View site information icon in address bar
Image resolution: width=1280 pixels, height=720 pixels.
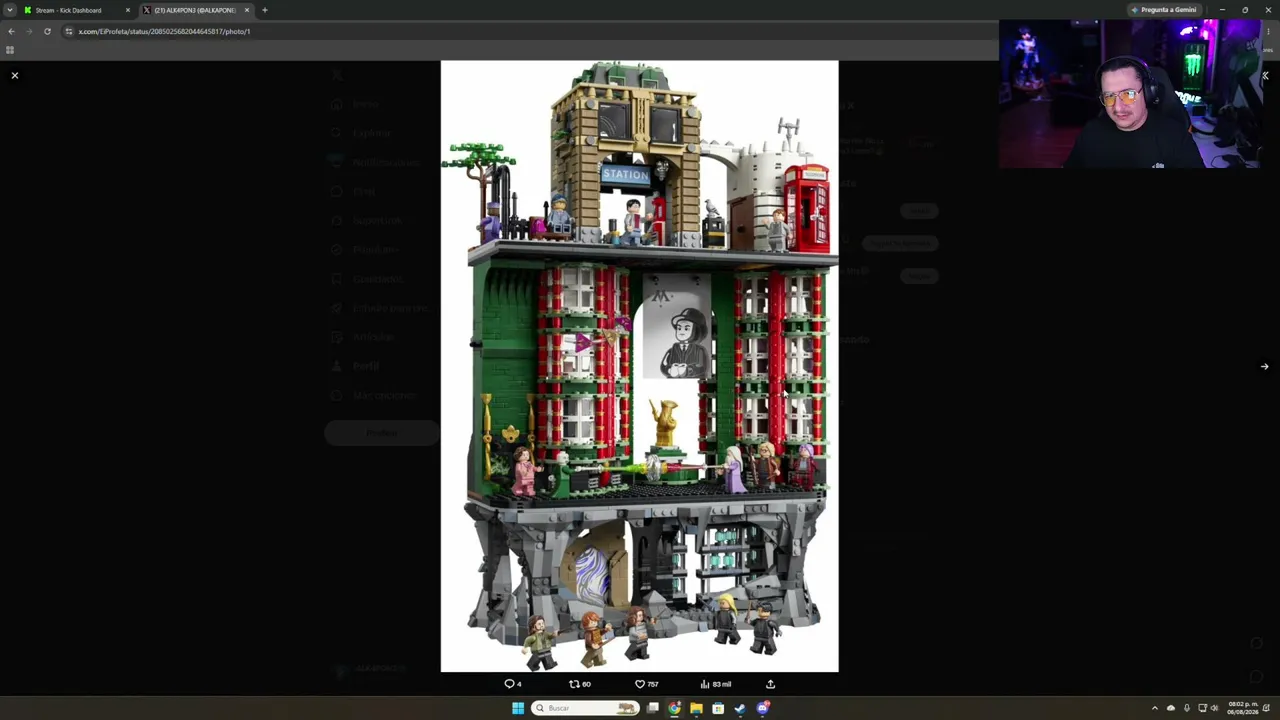click(x=69, y=31)
